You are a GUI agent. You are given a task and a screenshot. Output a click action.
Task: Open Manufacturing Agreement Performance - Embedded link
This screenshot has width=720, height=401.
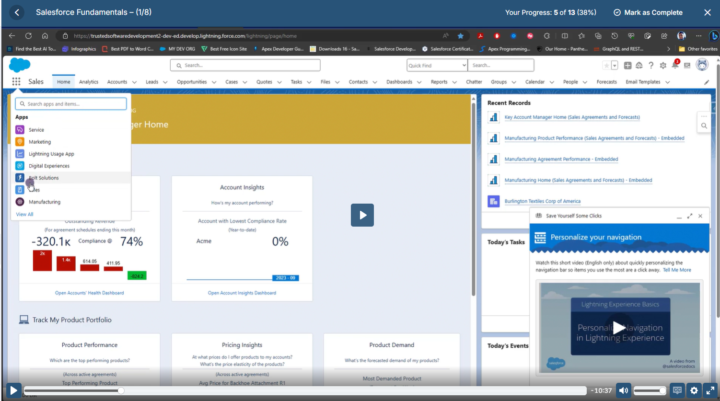coord(561,159)
